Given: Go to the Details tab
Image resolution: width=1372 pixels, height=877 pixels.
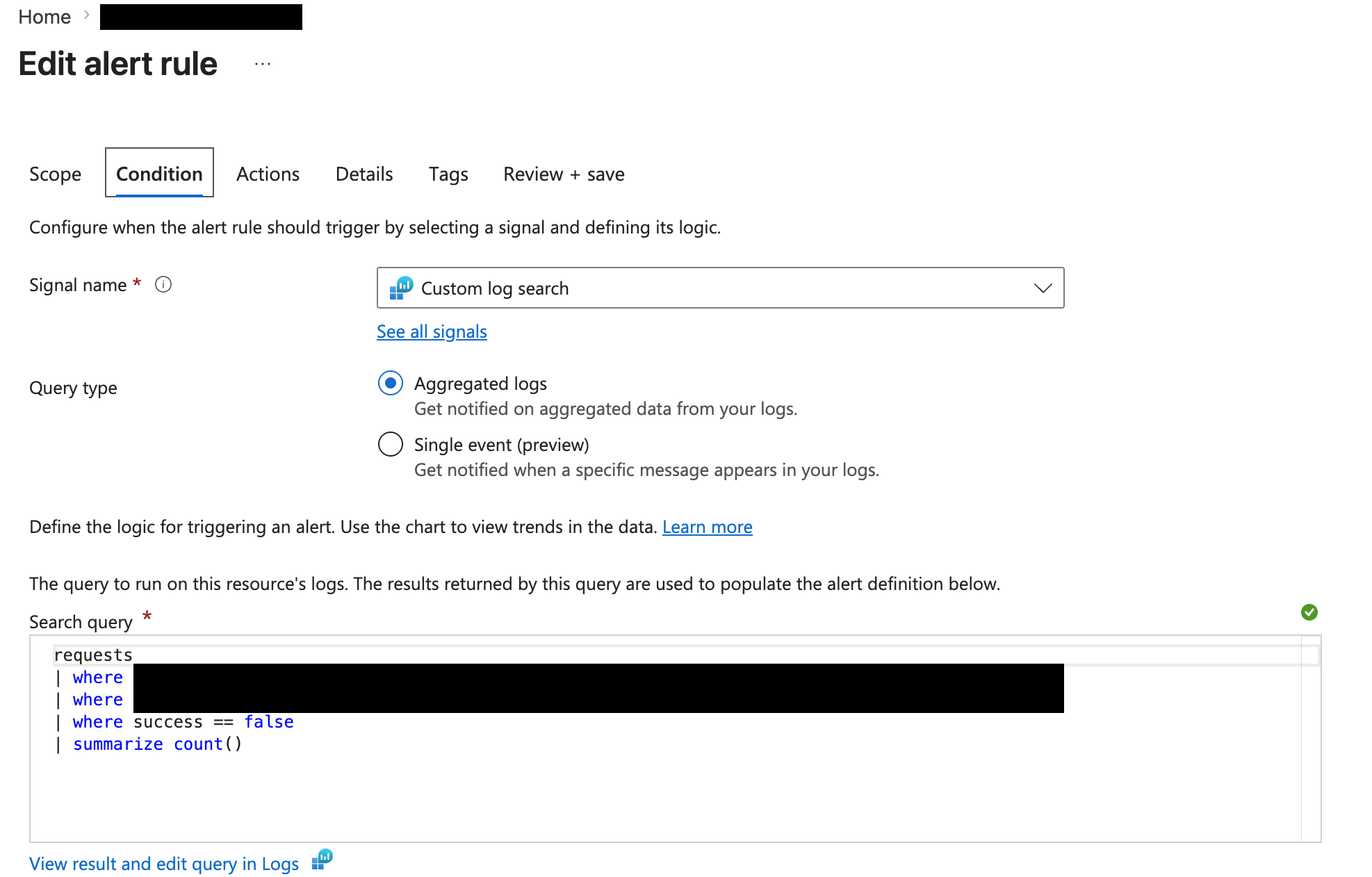Looking at the screenshot, I should point(364,174).
